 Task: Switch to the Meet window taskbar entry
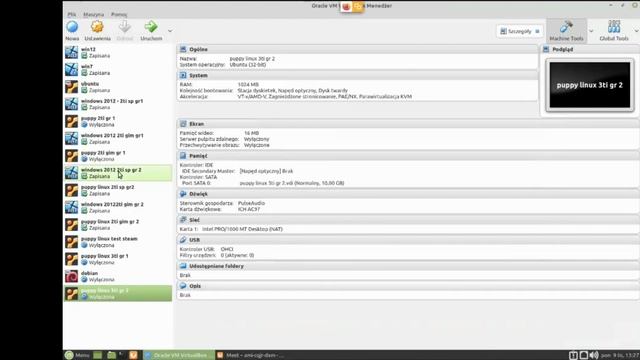click(250, 355)
